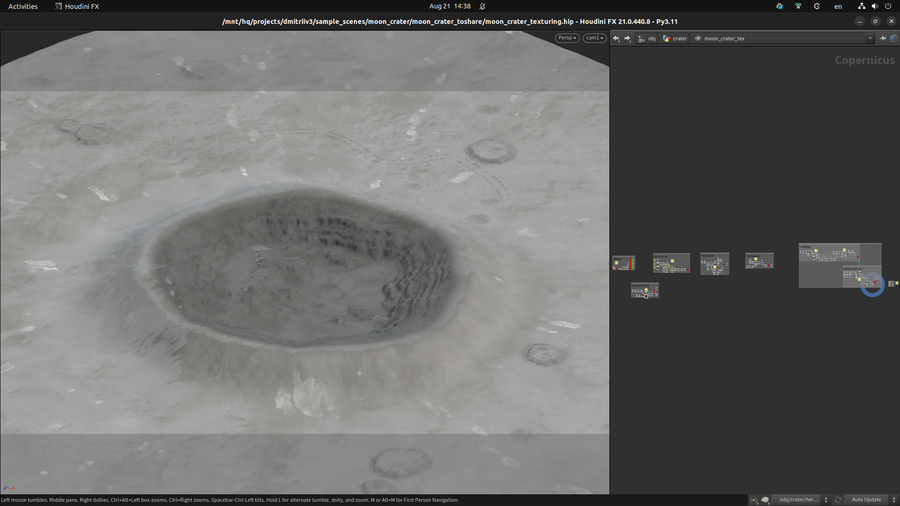Click the back navigation arrow in network path bar

click(616, 38)
